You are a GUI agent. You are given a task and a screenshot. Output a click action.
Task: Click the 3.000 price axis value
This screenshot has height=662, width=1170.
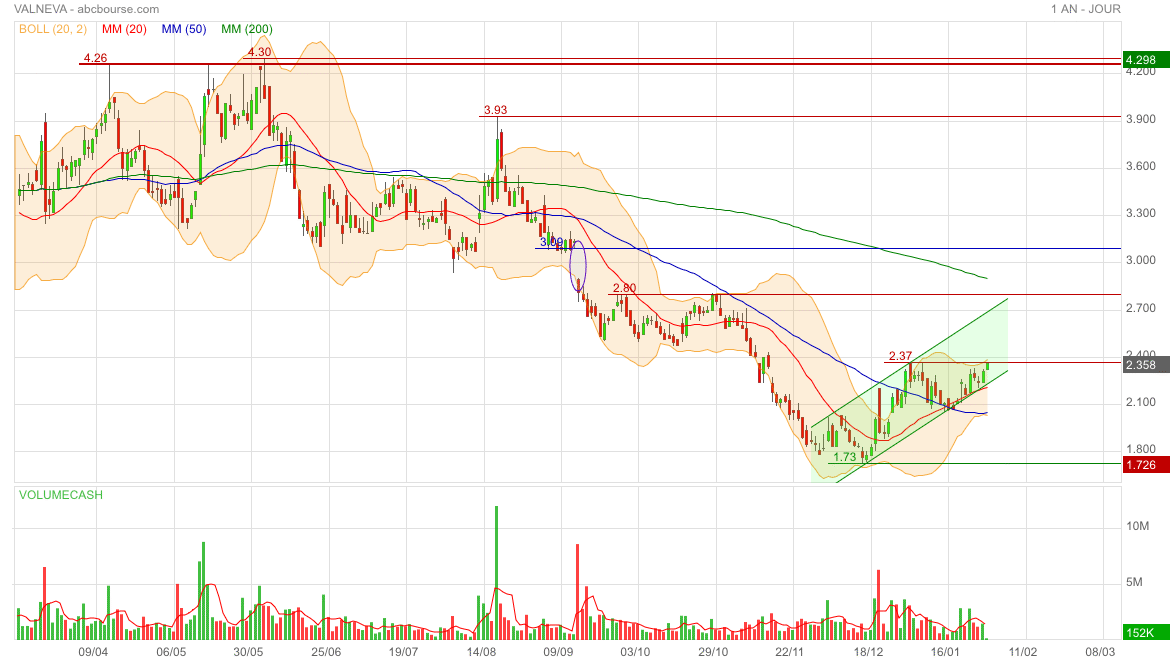(1141, 260)
